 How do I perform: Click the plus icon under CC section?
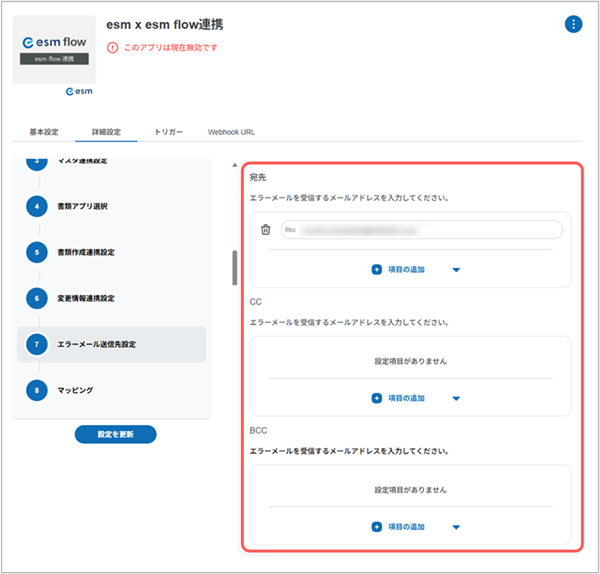[x=377, y=398]
